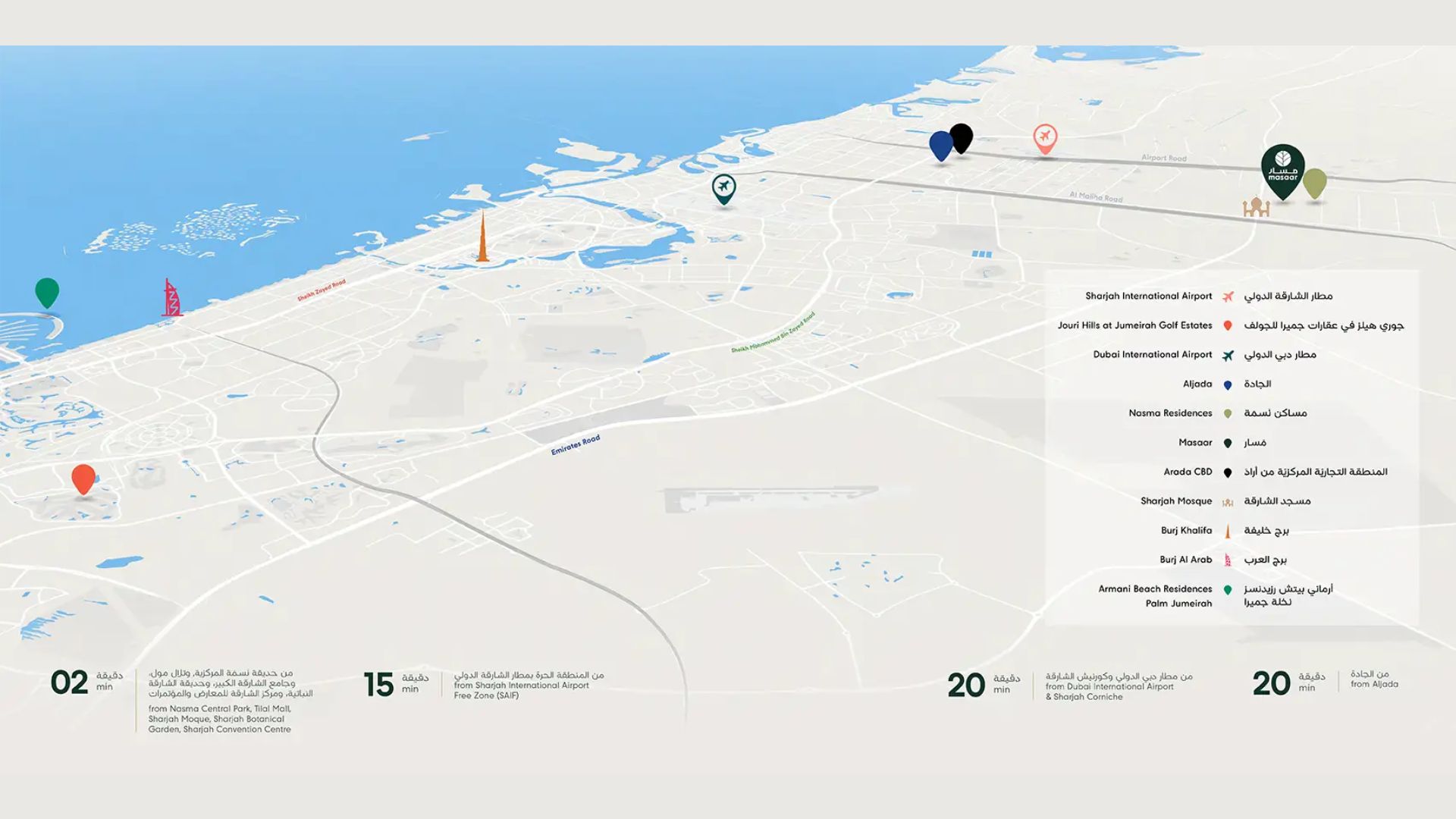Screen dimensions: 1456x819
Task: Select Sharjah International Airport in the legend
Action: pyautogui.click(x=1148, y=297)
